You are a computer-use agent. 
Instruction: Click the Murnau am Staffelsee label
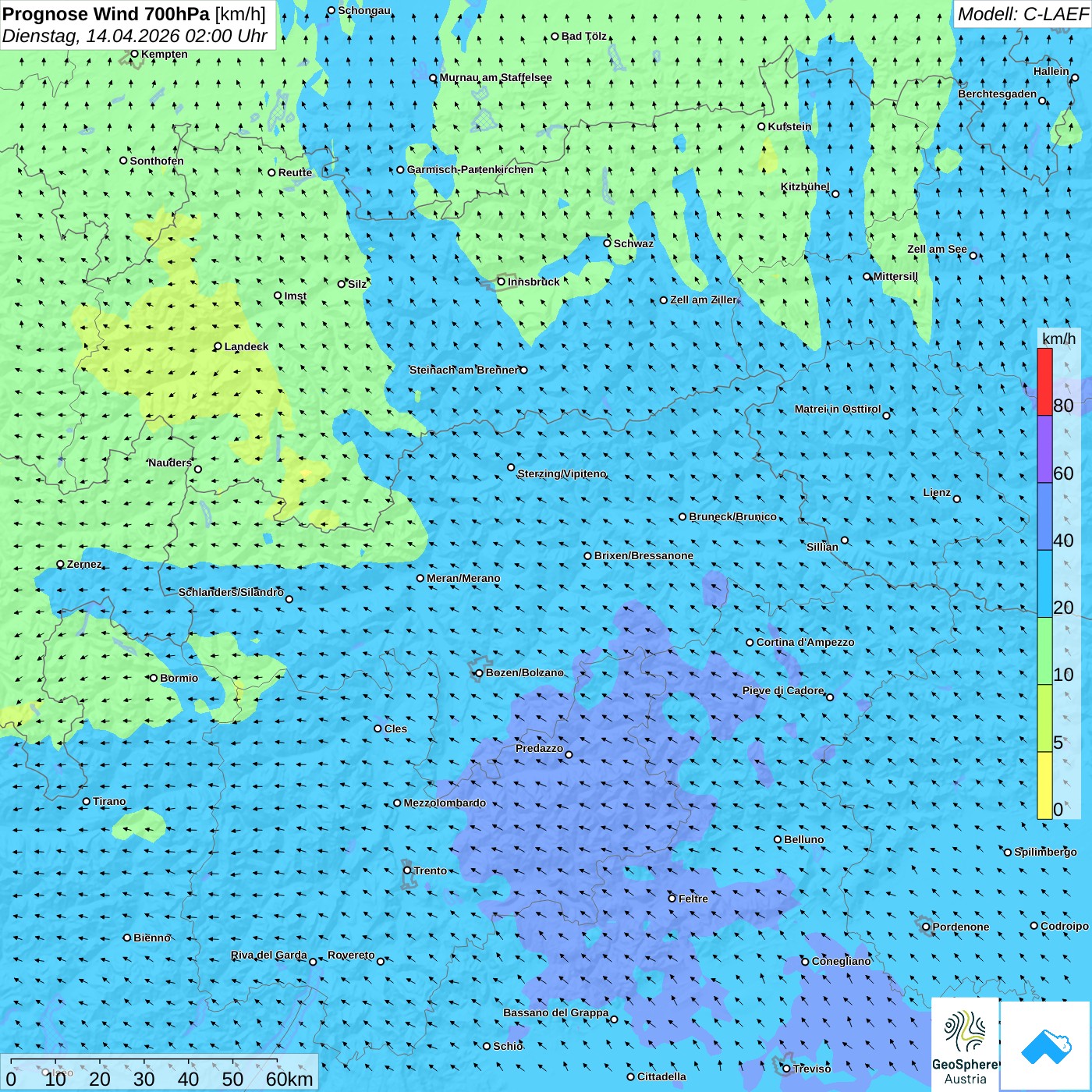pyautogui.click(x=495, y=77)
